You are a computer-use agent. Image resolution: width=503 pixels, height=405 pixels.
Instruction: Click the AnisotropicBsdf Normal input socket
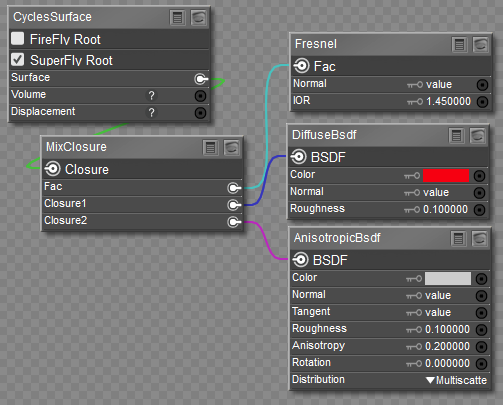[481, 296]
